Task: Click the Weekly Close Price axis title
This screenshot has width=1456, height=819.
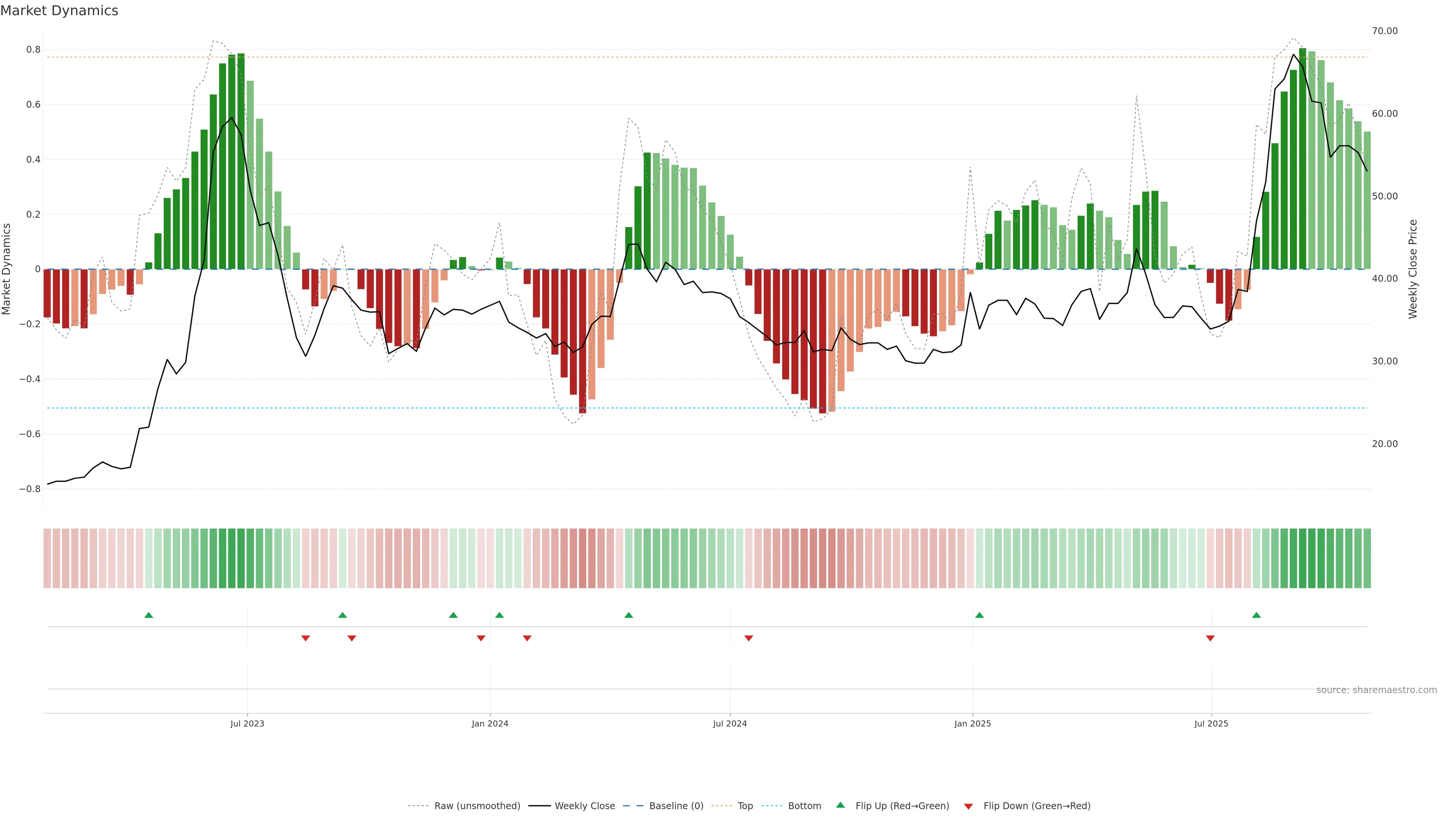Action: (x=1413, y=269)
